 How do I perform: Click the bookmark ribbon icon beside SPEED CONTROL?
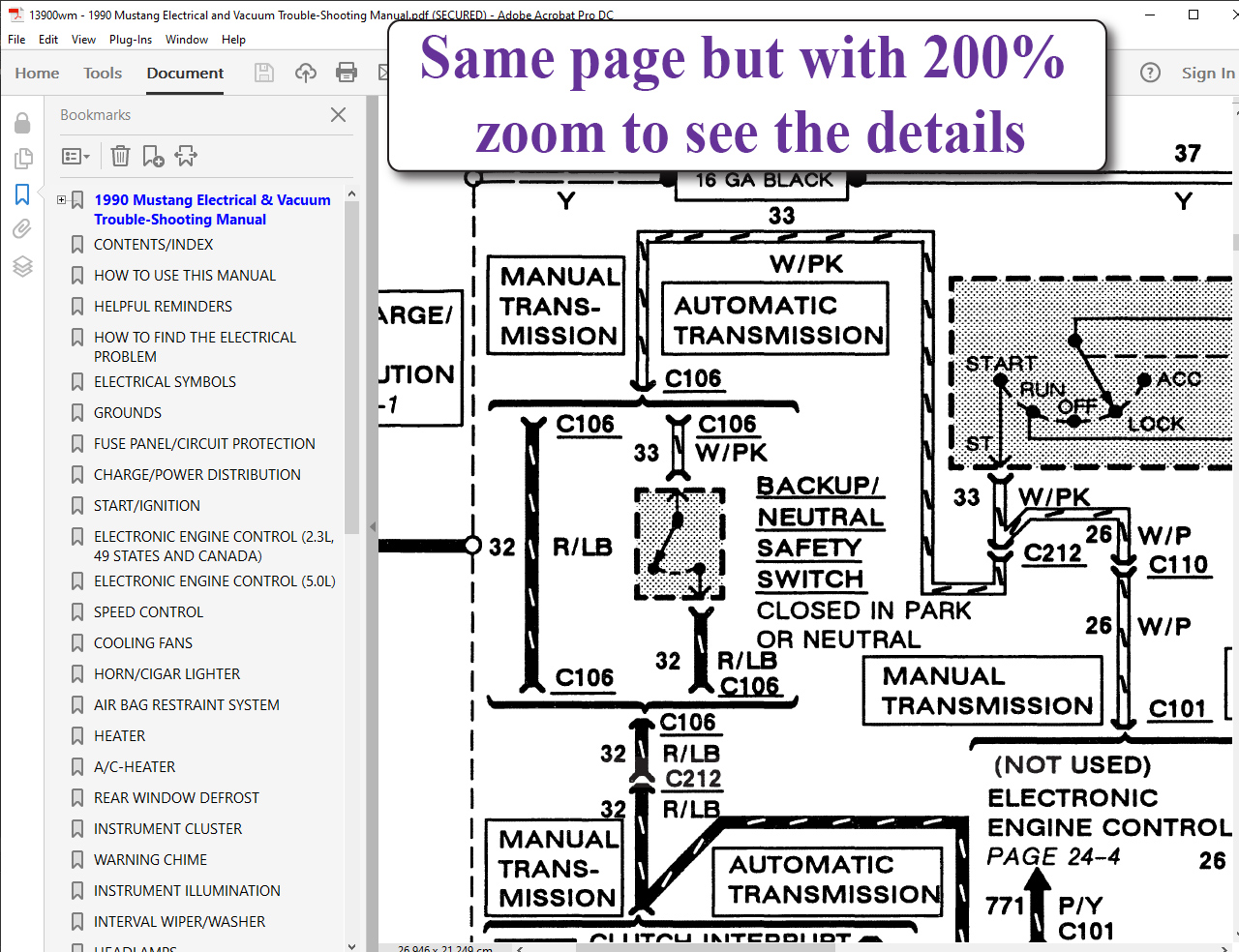[77, 612]
